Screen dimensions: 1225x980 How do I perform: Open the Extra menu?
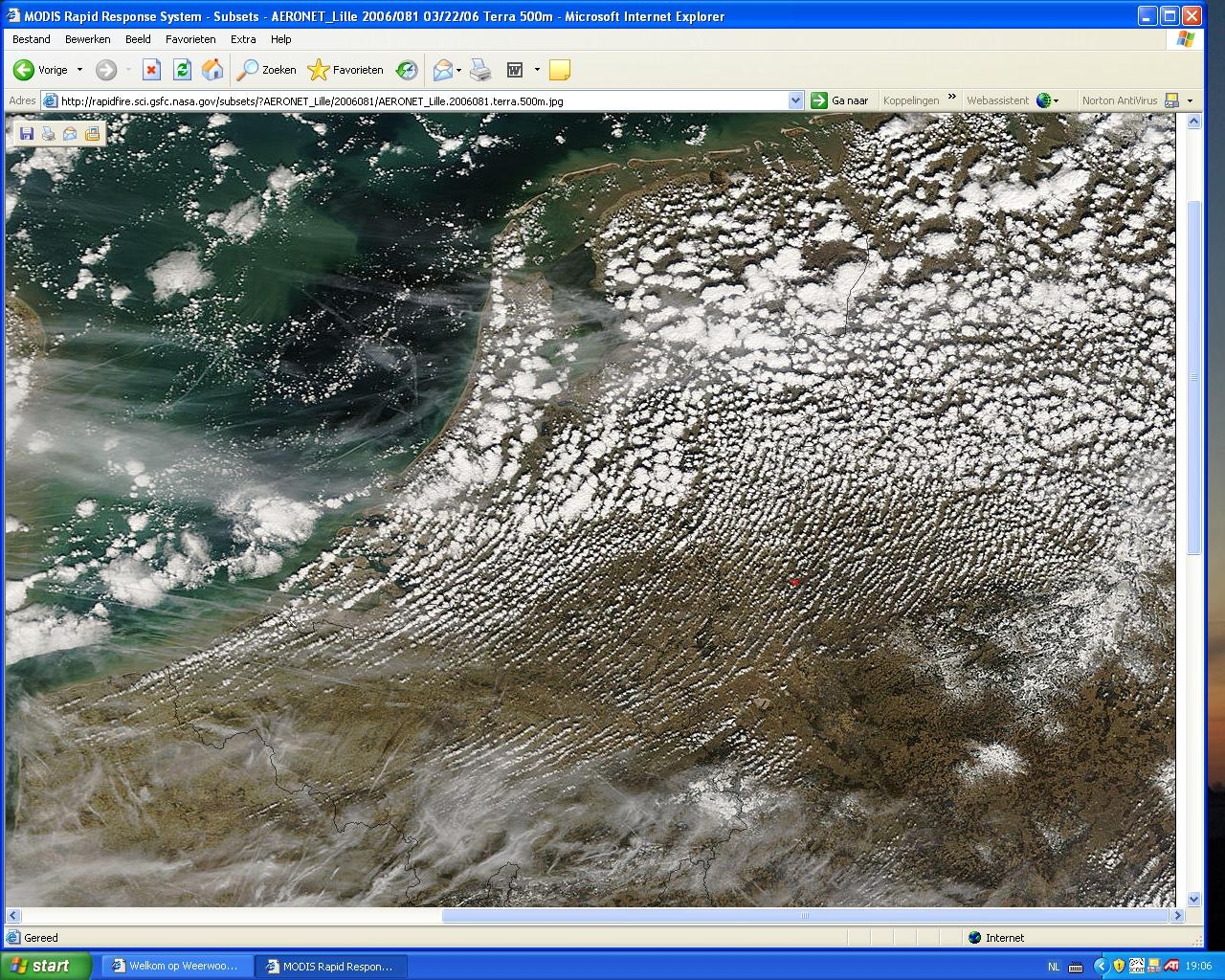pos(243,39)
